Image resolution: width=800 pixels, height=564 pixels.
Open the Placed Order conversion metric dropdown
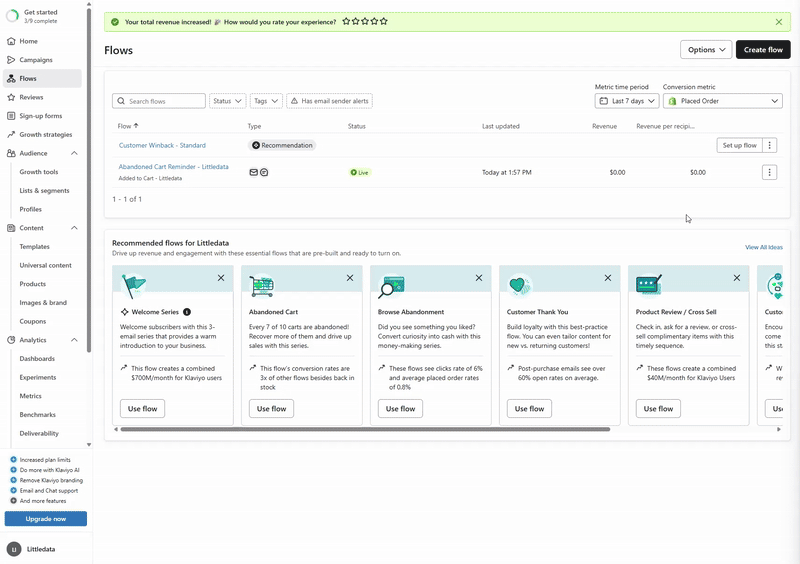[722, 101]
